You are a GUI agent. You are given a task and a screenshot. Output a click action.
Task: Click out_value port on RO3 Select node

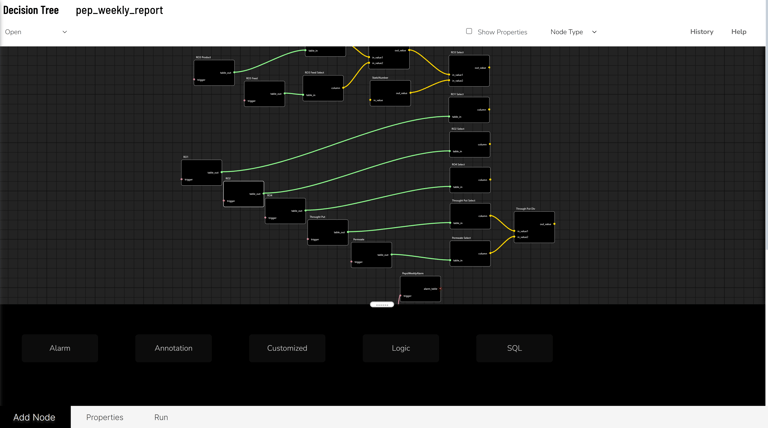click(489, 68)
